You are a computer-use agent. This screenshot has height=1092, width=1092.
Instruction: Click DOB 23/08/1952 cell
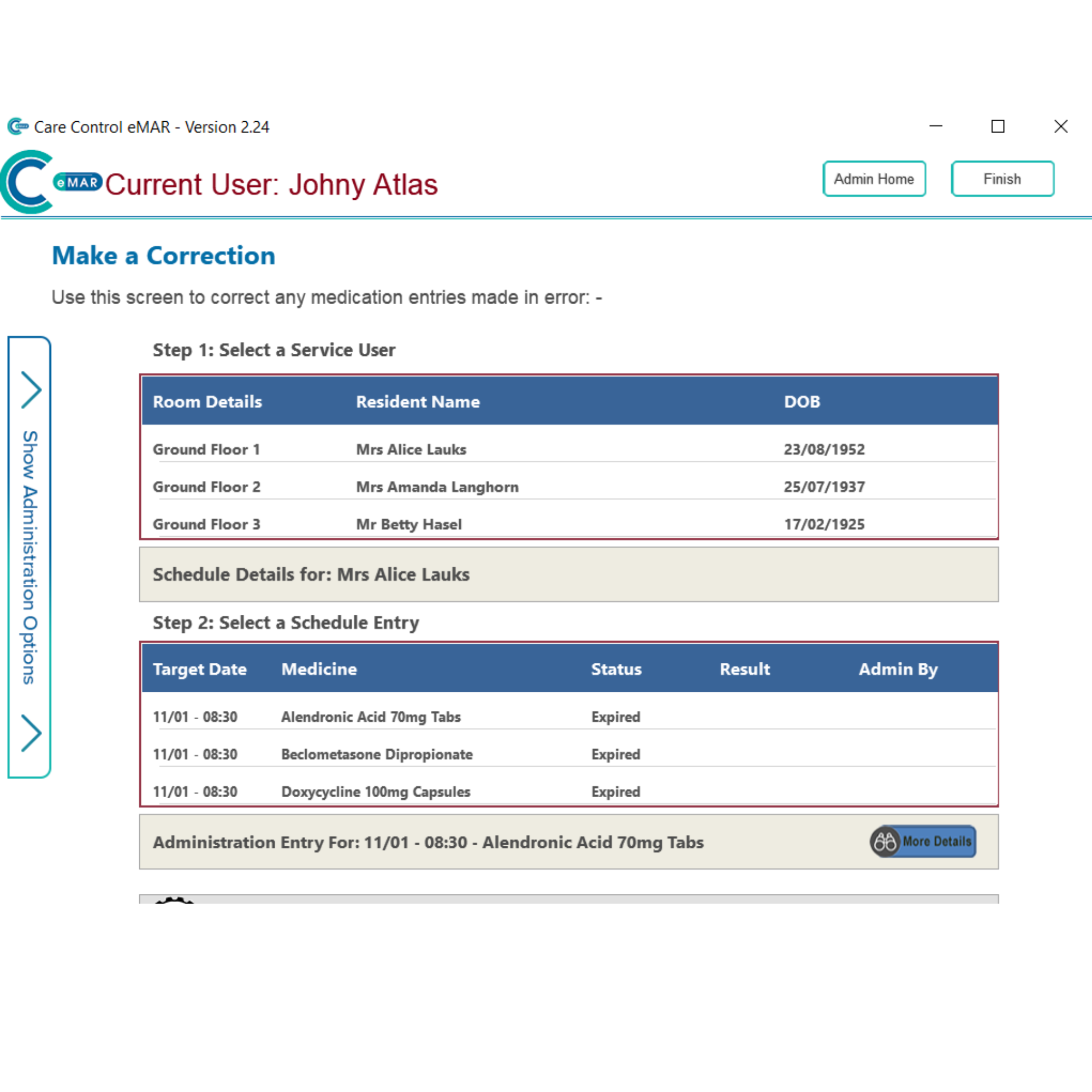point(824,449)
